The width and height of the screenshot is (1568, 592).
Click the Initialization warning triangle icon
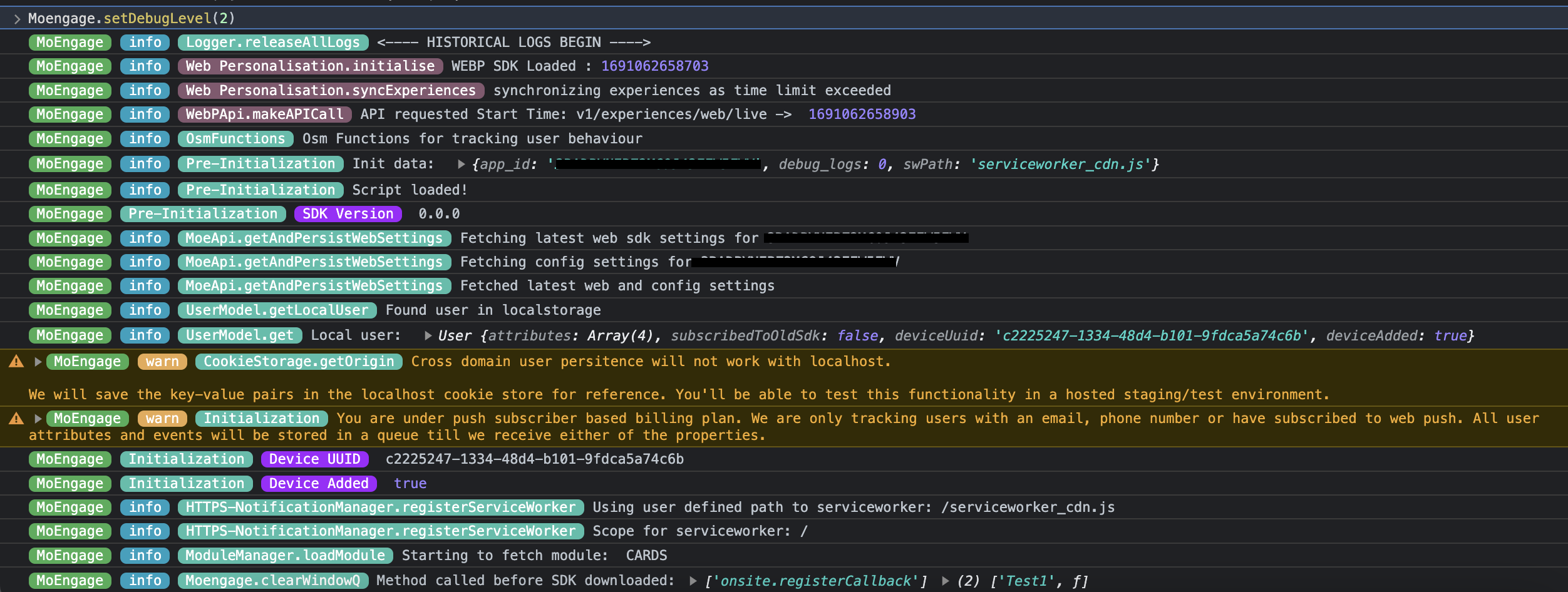point(16,419)
